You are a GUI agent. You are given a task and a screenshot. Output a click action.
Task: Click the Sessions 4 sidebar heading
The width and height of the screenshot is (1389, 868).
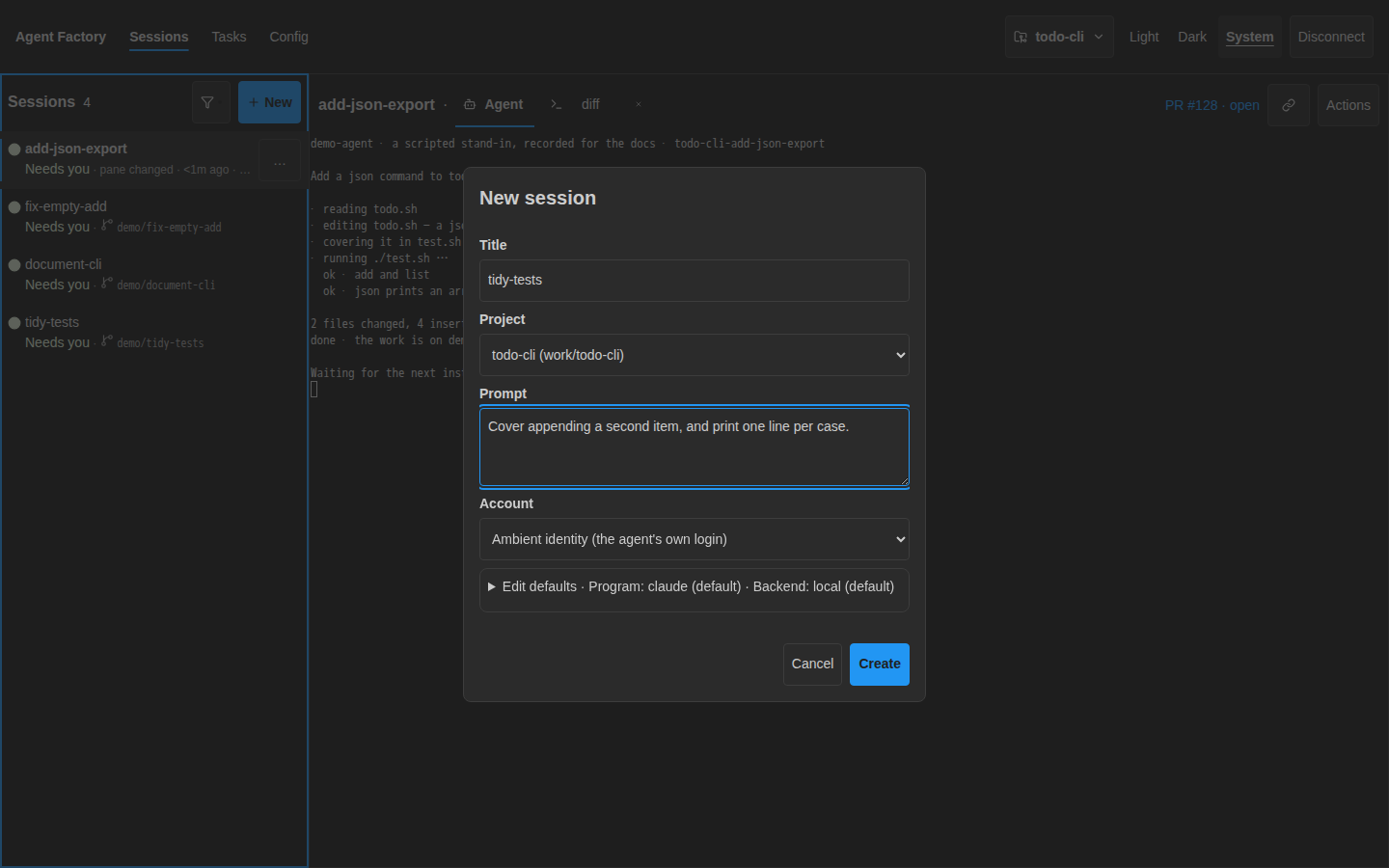pos(49,102)
